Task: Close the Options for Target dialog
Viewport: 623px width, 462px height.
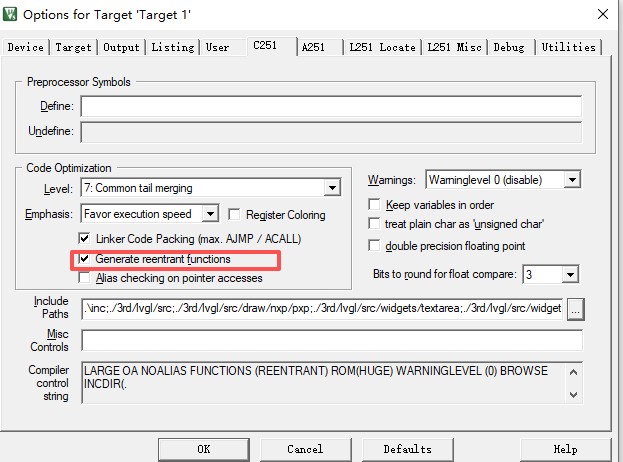Action: click(x=601, y=14)
